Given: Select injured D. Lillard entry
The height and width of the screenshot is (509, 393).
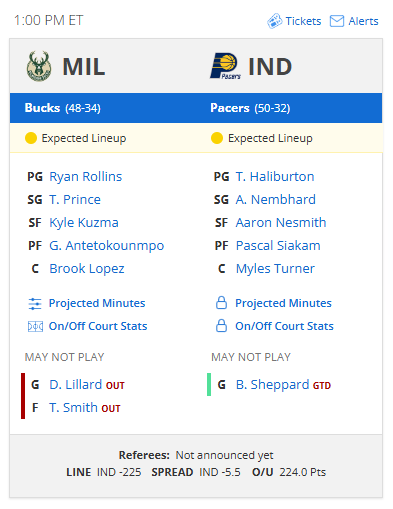Looking at the screenshot, I should pyautogui.click(x=76, y=385).
